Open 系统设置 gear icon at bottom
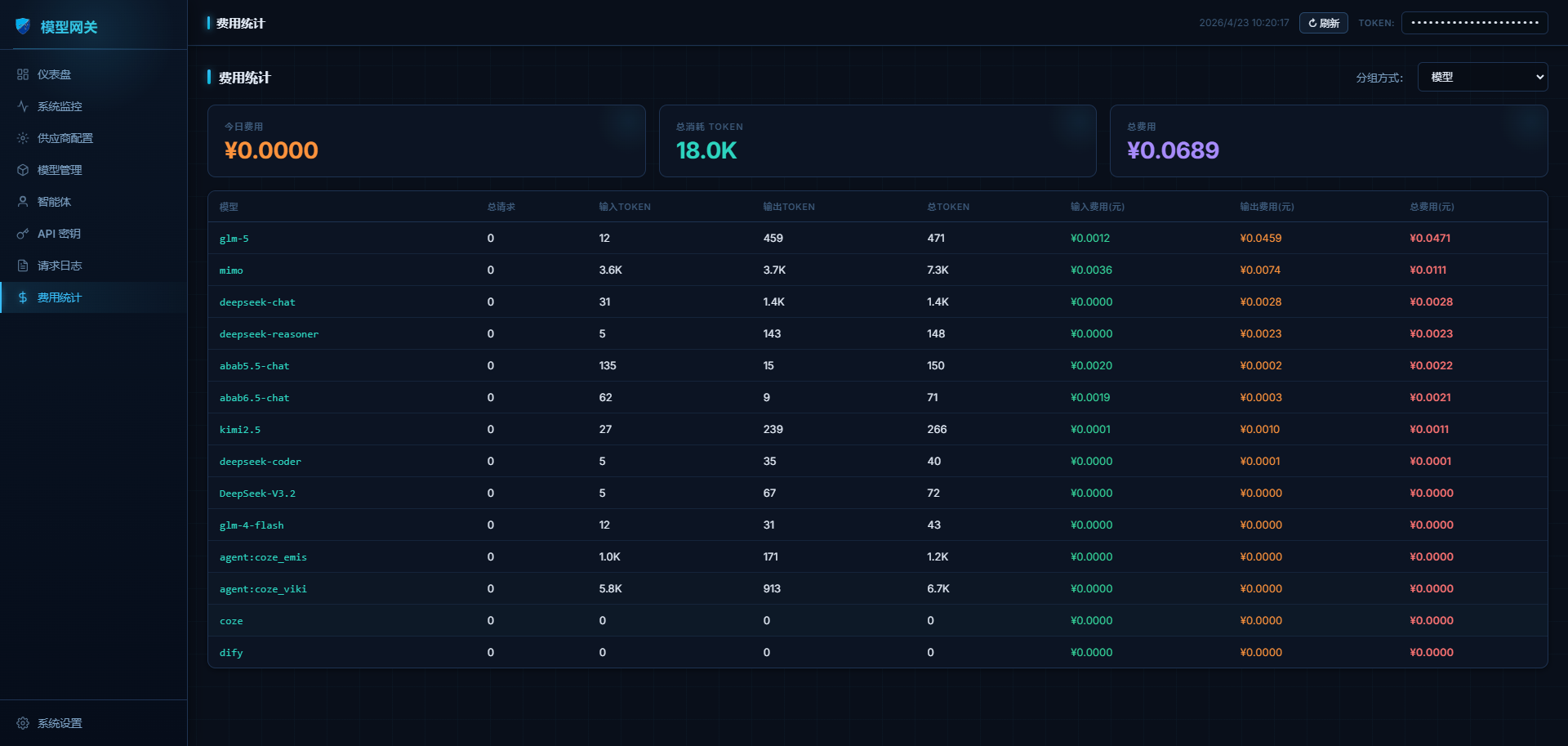 (x=23, y=723)
